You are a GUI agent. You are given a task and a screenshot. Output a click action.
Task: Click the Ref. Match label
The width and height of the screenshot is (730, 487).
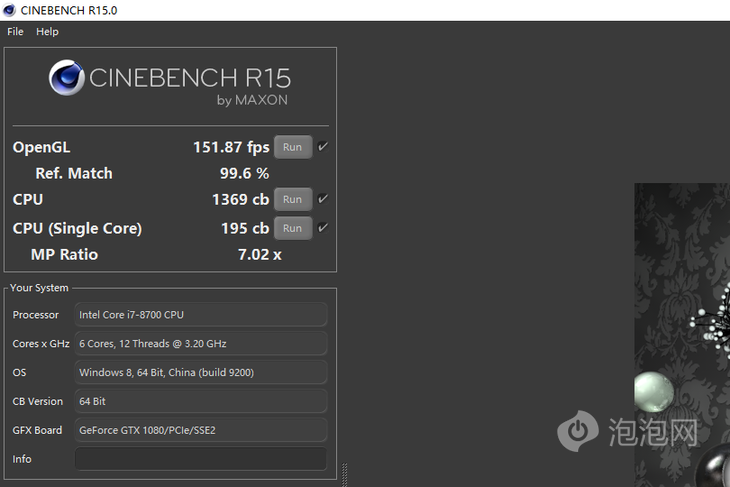[x=74, y=173]
